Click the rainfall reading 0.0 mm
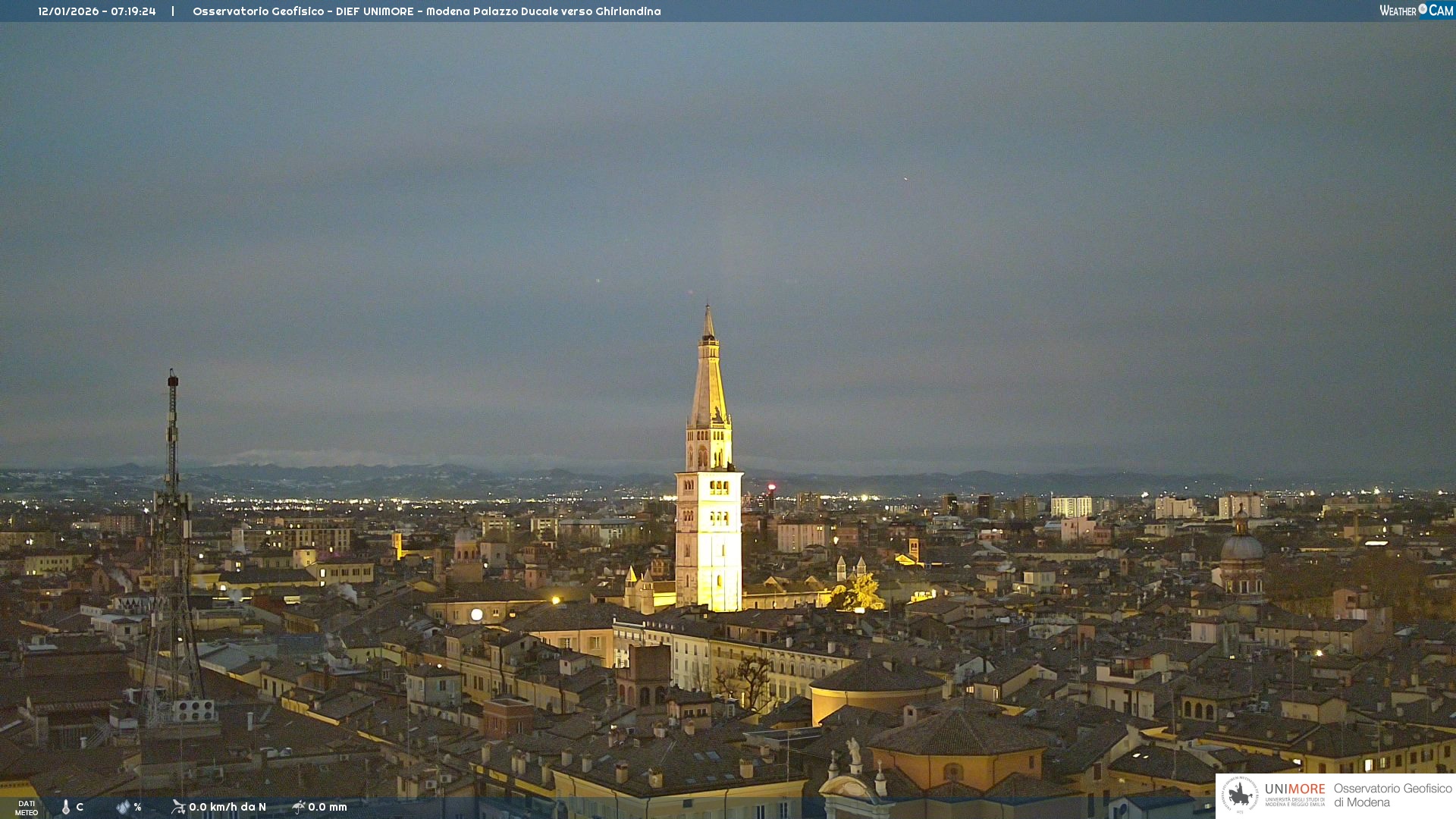The width and height of the screenshot is (1456, 819). click(327, 807)
